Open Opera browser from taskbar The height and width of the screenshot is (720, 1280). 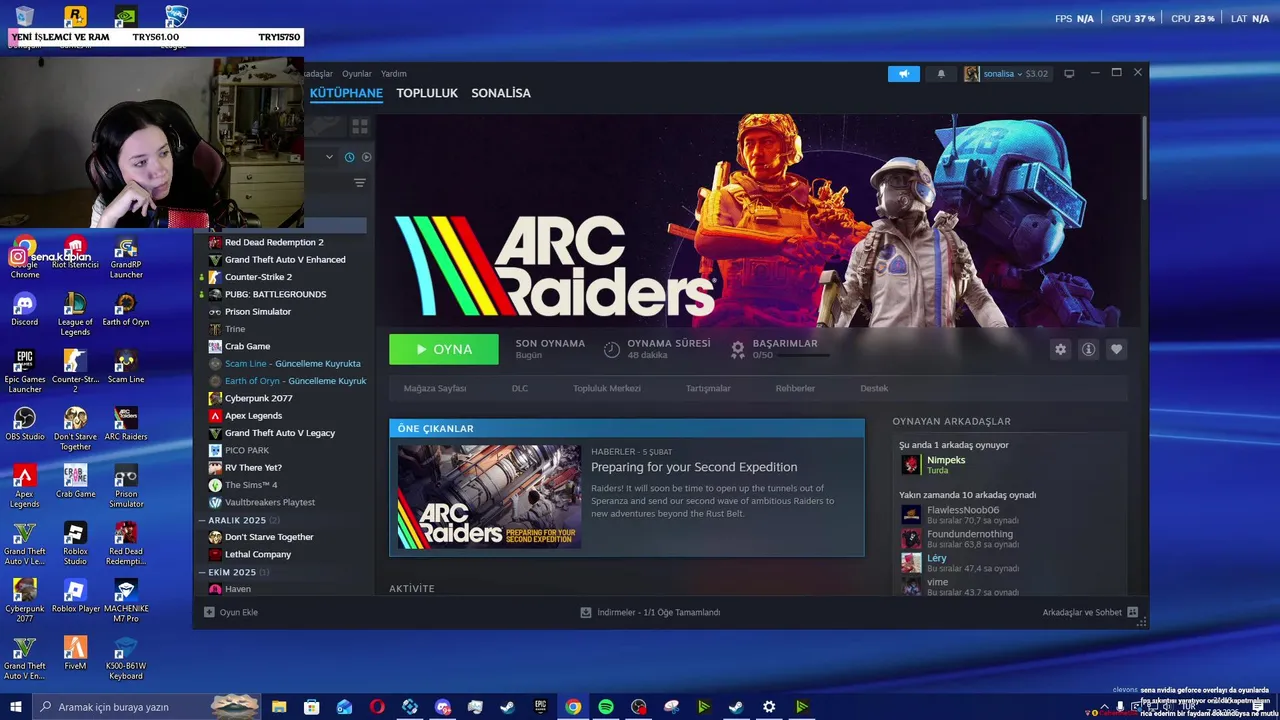pyautogui.click(x=377, y=707)
